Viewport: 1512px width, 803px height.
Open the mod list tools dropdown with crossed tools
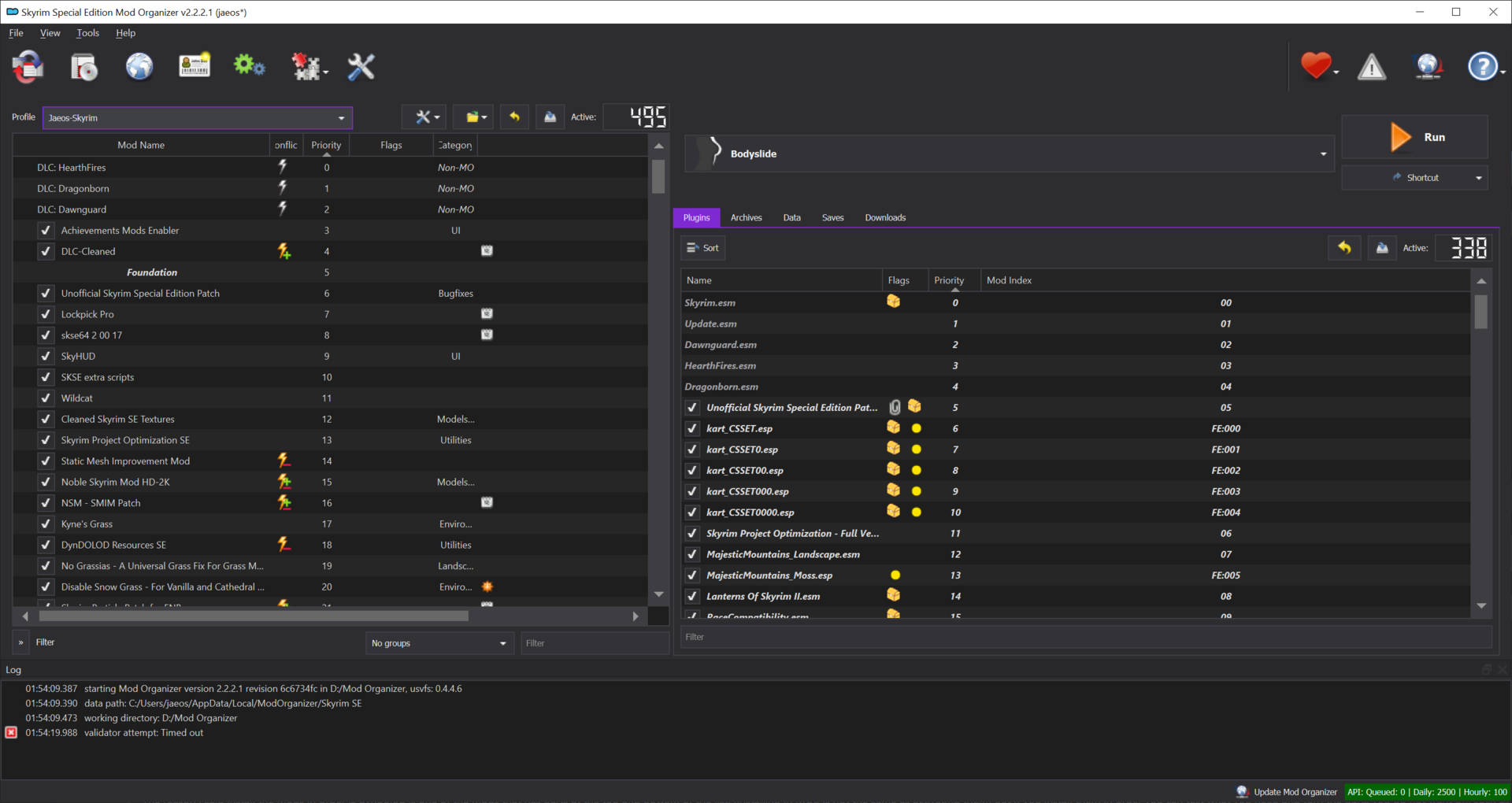point(424,117)
